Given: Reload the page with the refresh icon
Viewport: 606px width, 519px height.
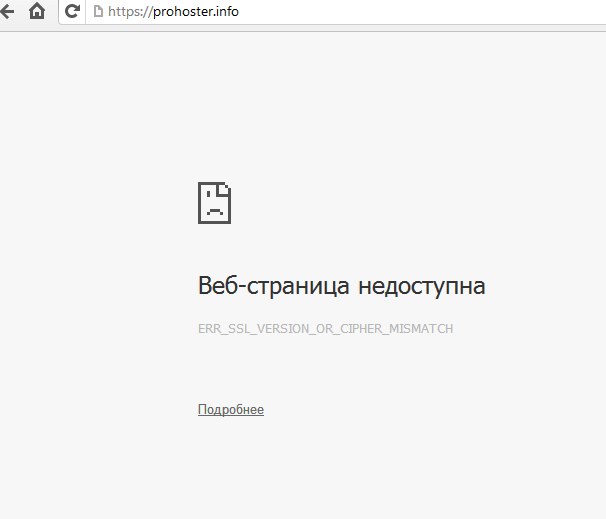Looking at the screenshot, I should [x=72, y=13].
